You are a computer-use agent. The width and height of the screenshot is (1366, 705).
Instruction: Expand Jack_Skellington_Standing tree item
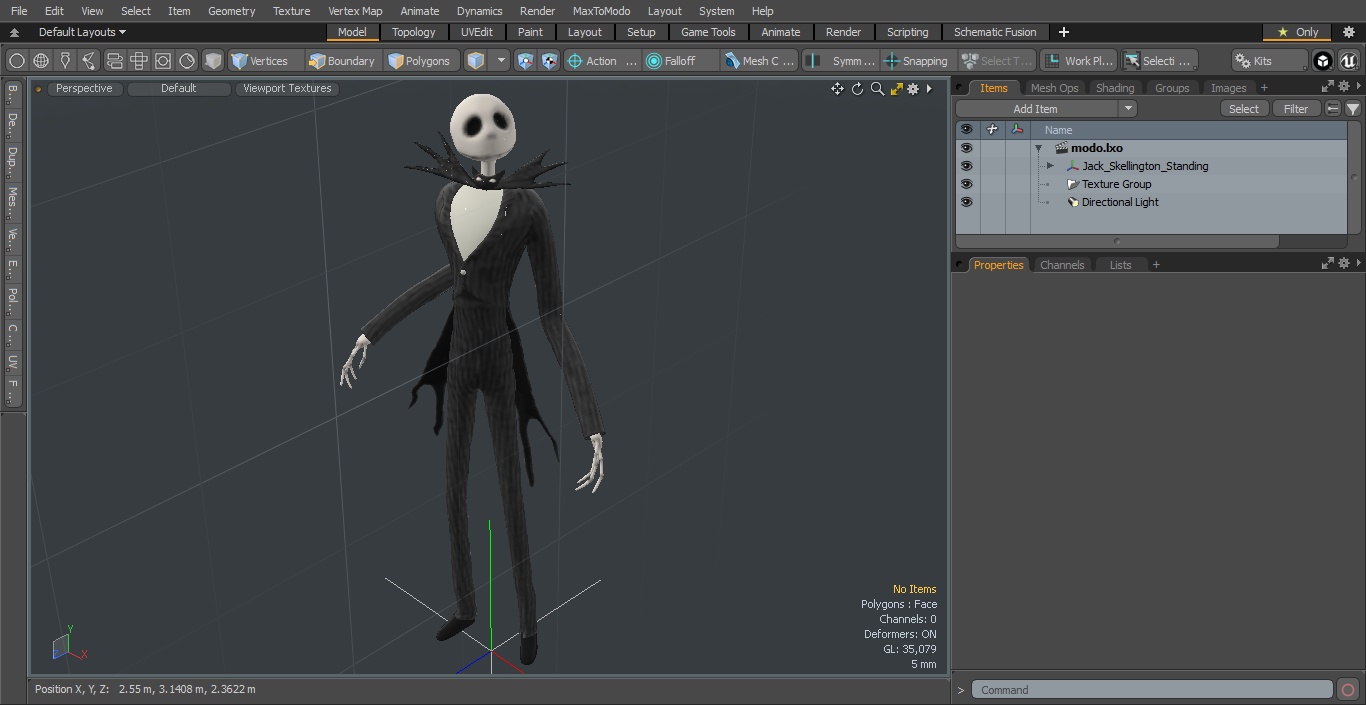tap(1050, 166)
